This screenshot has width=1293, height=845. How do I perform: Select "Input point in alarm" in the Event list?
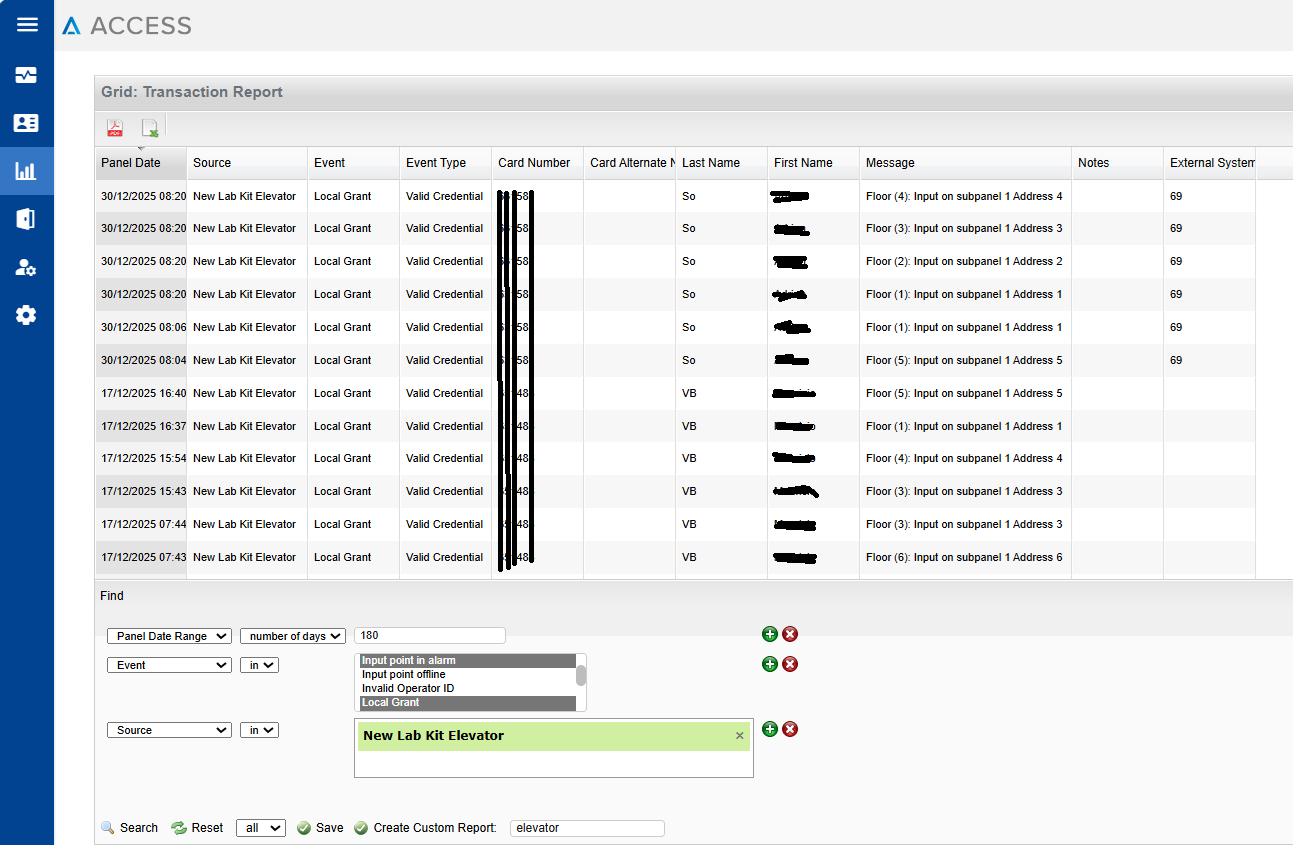[467, 660]
